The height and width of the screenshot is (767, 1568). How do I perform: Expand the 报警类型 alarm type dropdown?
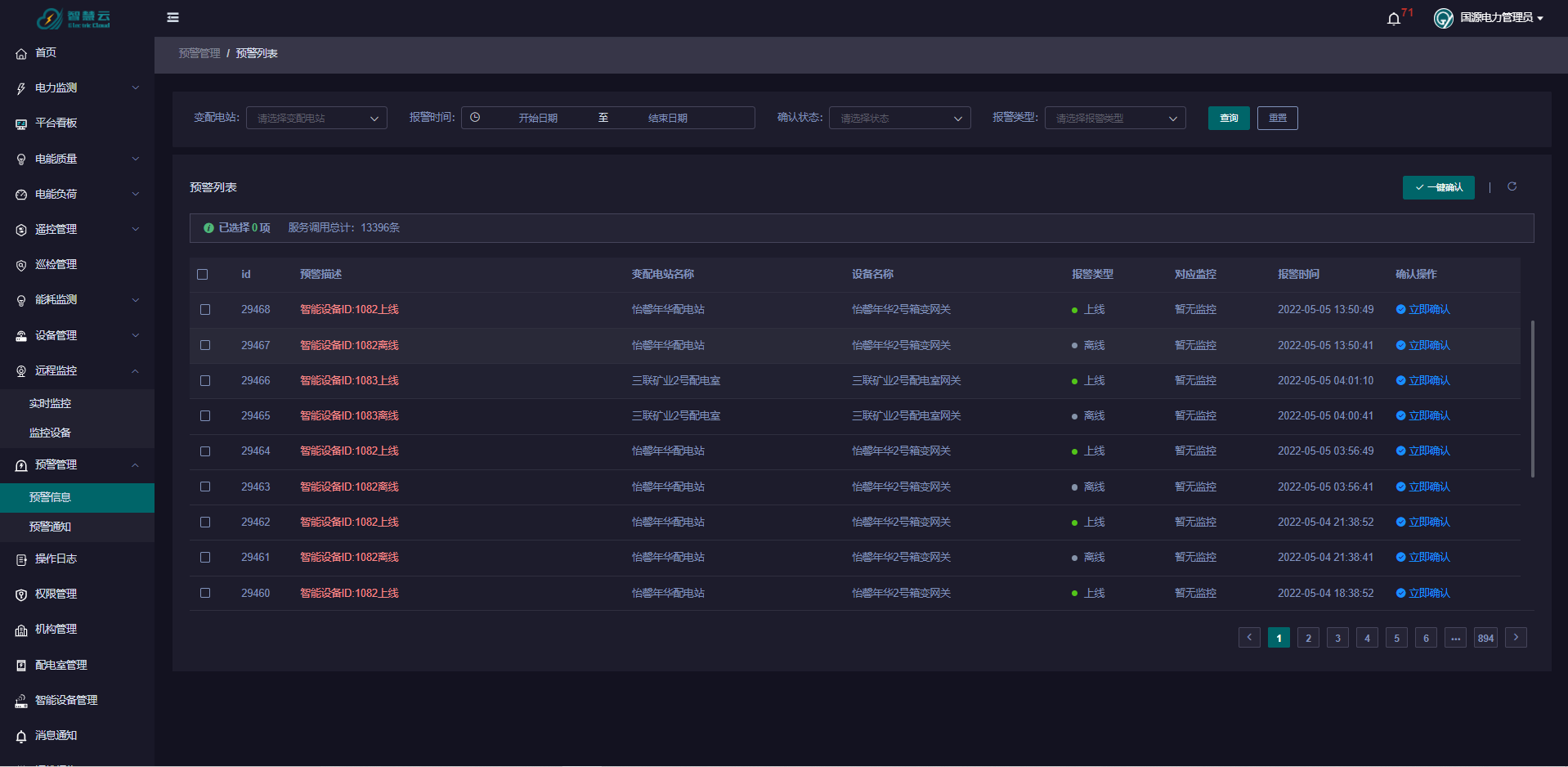pyautogui.click(x=1114, y=119)
